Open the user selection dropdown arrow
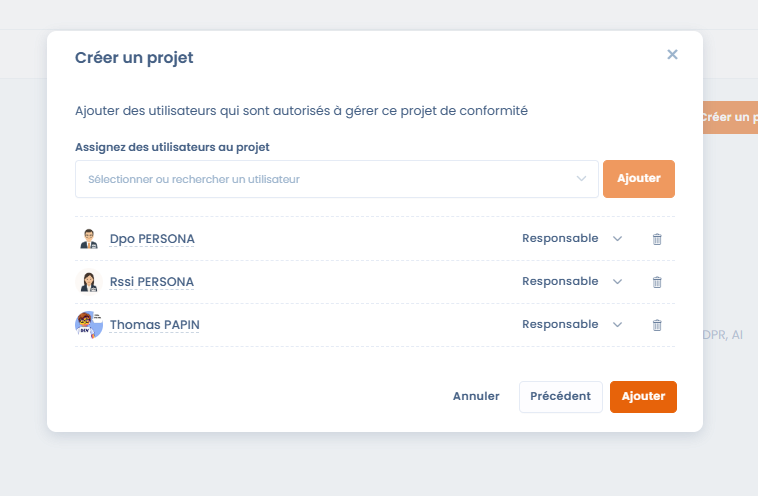 click(x=581, y=179)
